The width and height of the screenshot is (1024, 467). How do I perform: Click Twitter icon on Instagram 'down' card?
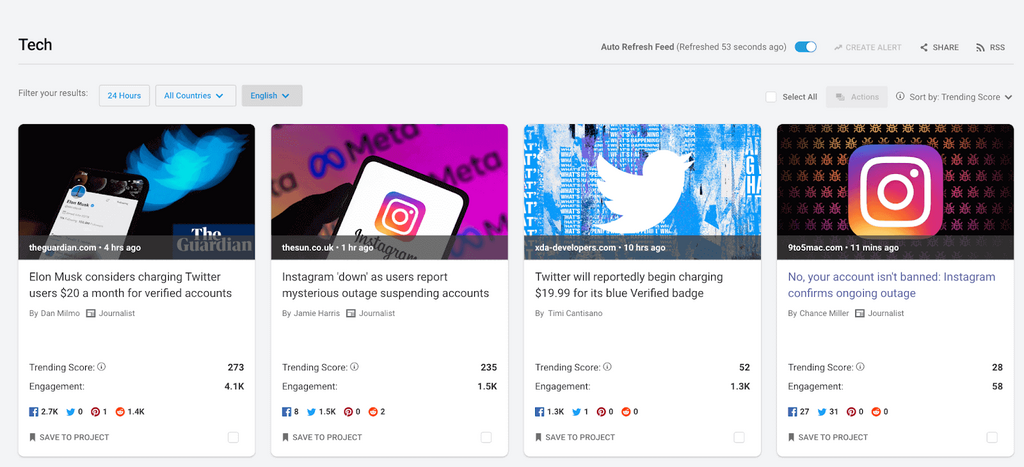(312, 411)
